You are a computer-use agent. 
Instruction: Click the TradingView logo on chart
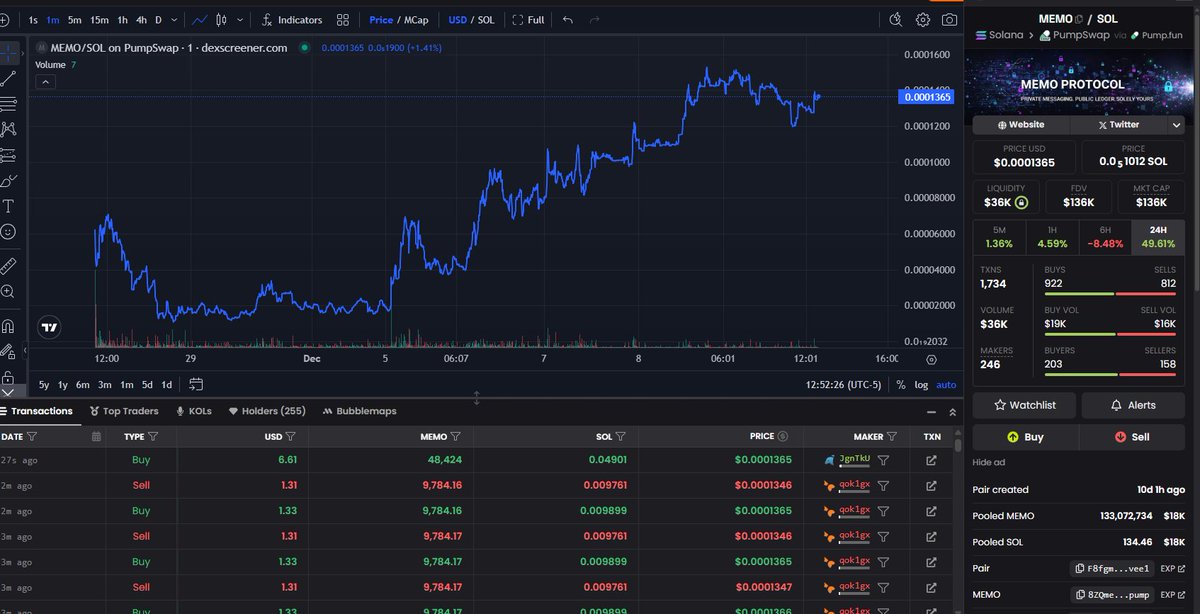[x=48, y=327]
